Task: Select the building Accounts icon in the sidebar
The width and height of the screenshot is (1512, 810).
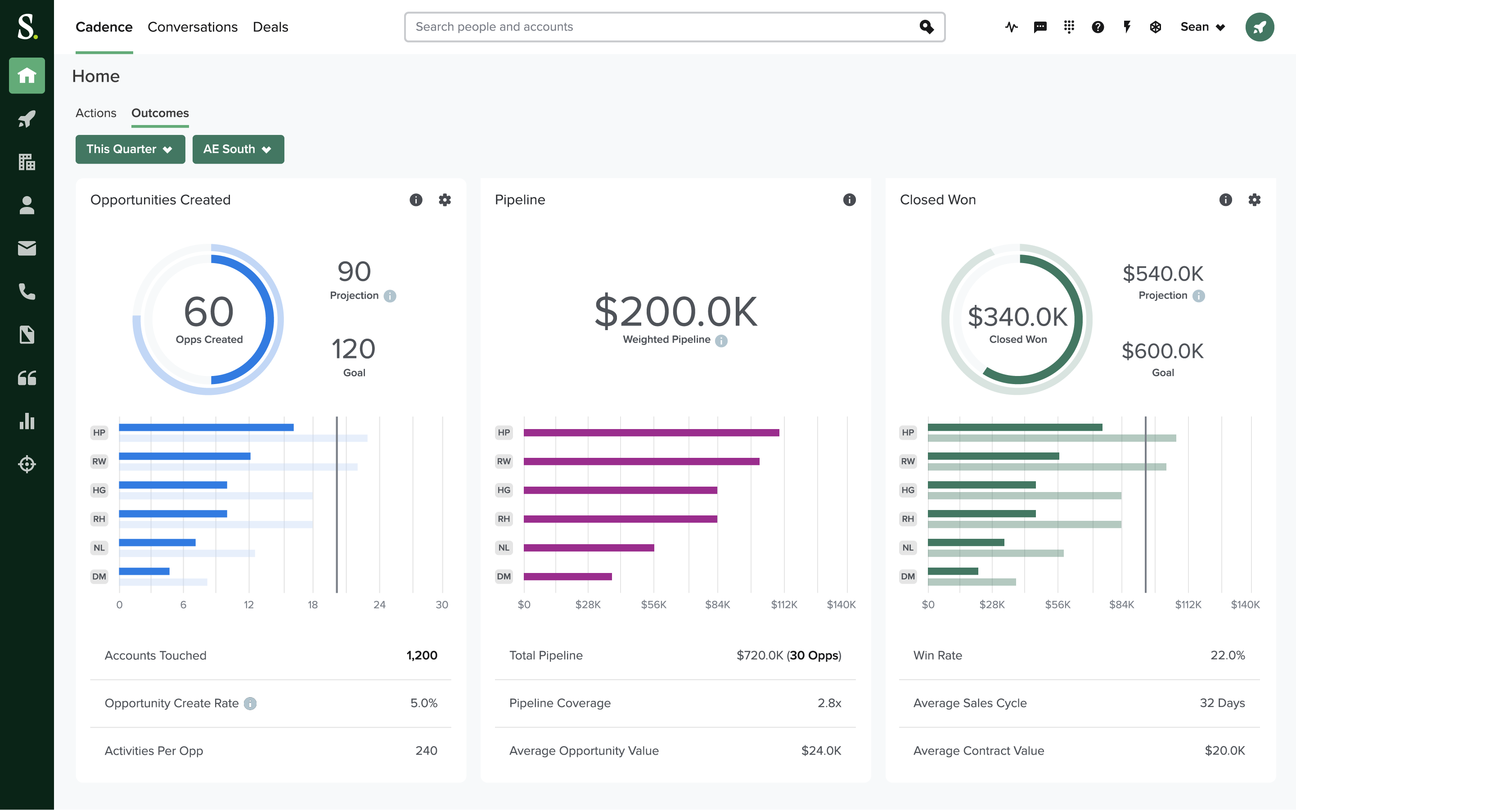Action: tap(27, 162)
